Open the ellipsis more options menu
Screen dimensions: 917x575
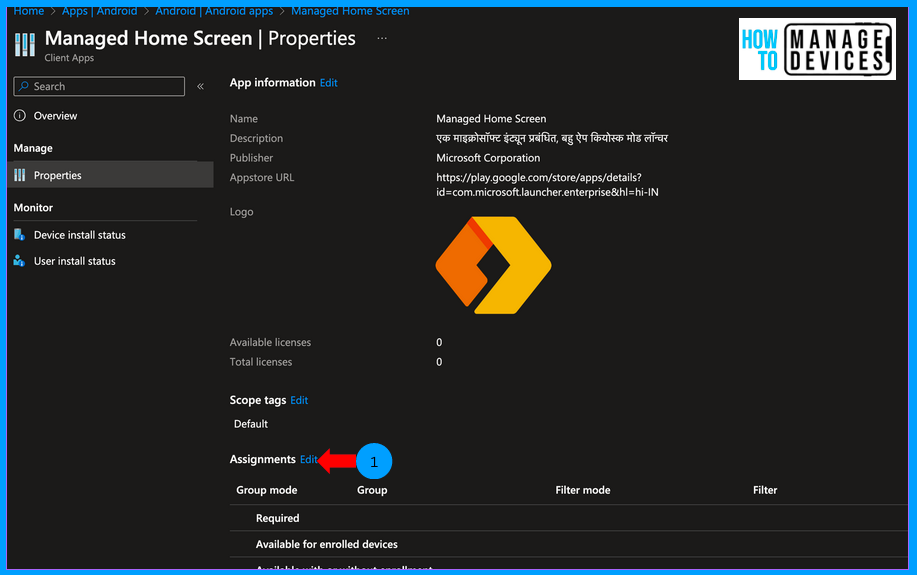[382, 38]
